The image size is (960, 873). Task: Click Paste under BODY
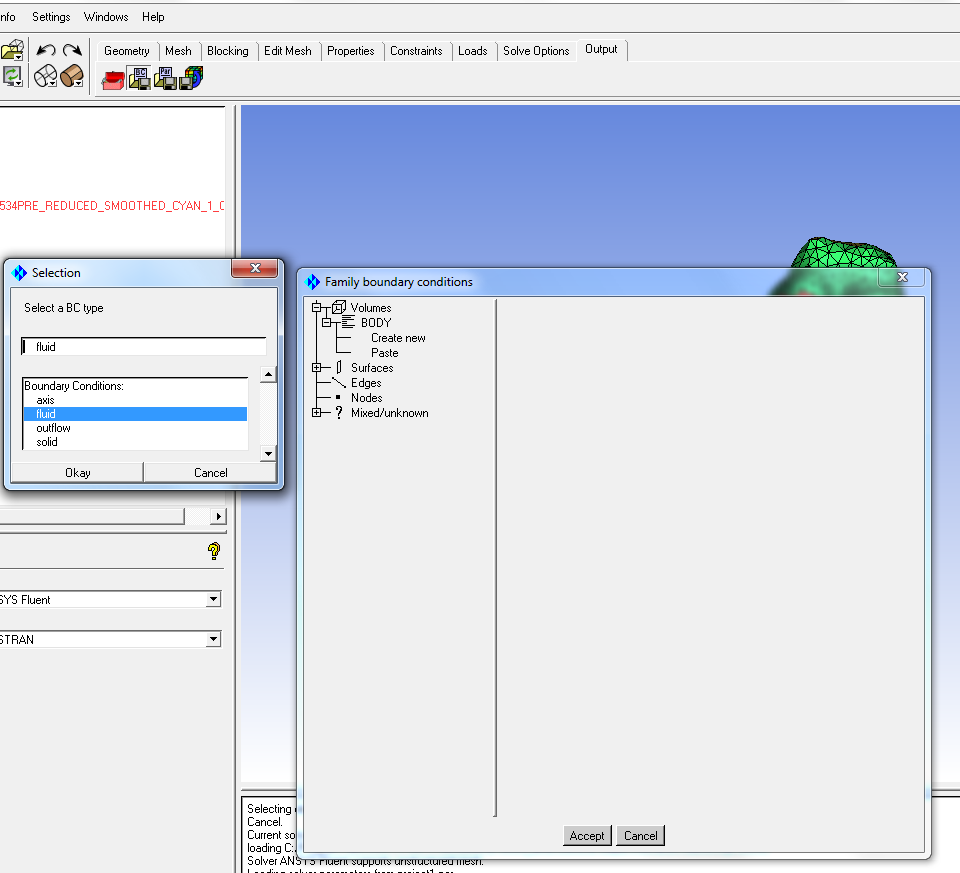[x=384, y=353]
